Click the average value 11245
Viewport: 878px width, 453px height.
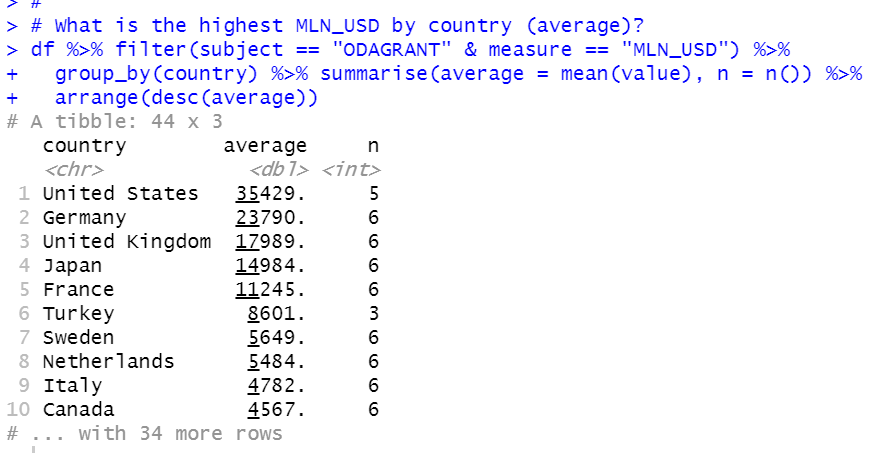point(270,290)
